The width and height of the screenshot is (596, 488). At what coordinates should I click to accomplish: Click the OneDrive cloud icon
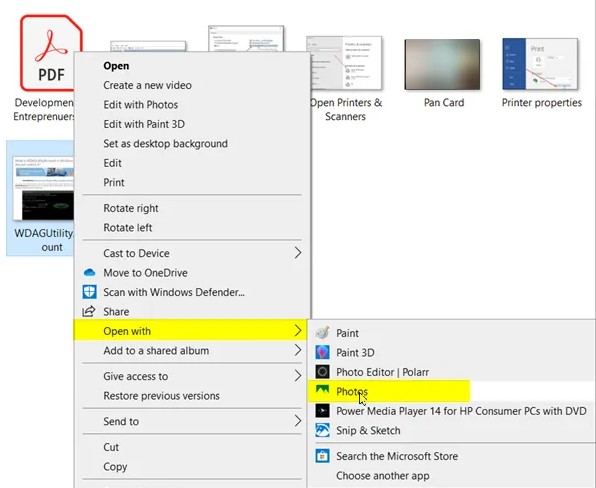89,273
